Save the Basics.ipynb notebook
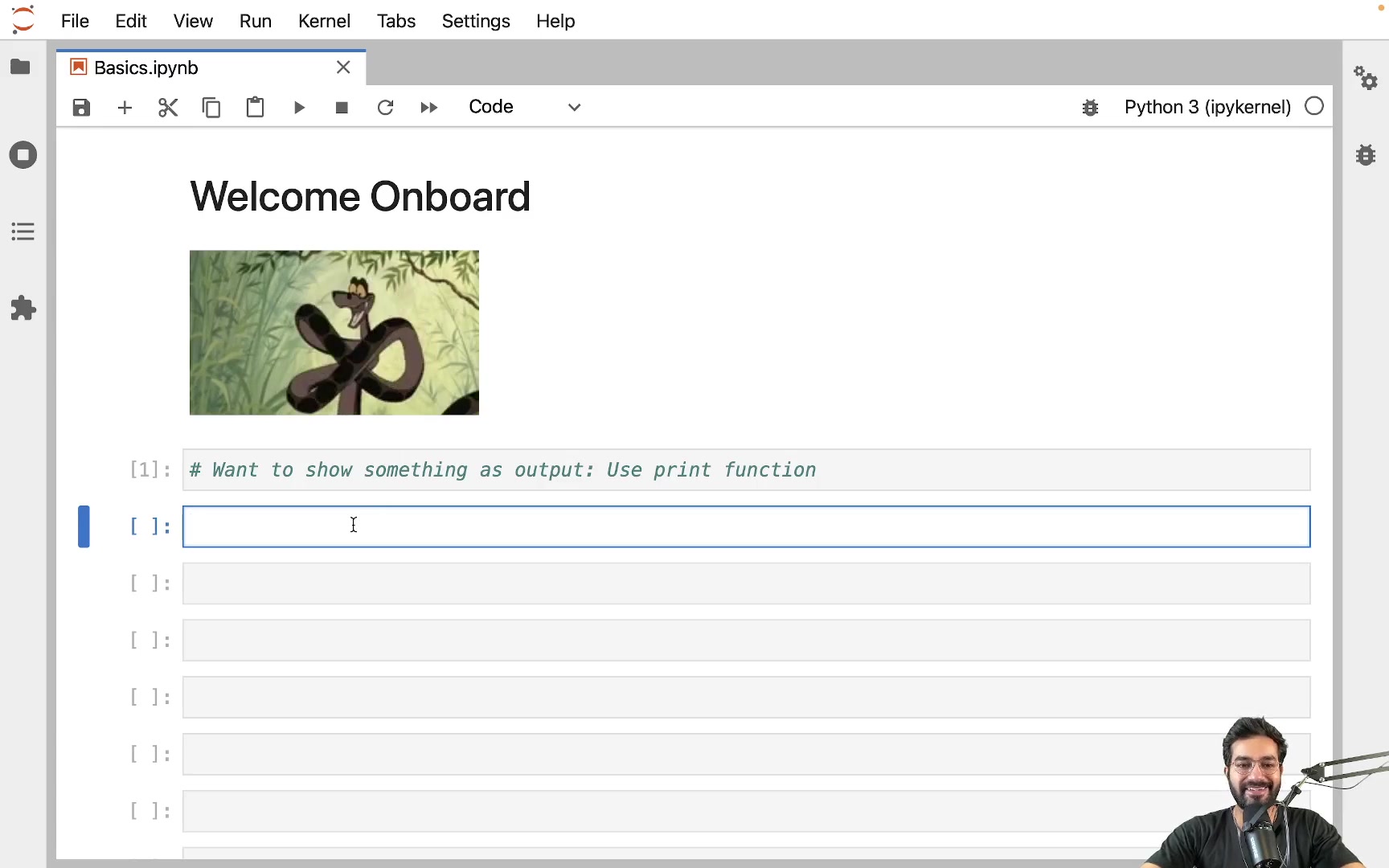Viewport: 1389px width, 868px height. point(80,107)
